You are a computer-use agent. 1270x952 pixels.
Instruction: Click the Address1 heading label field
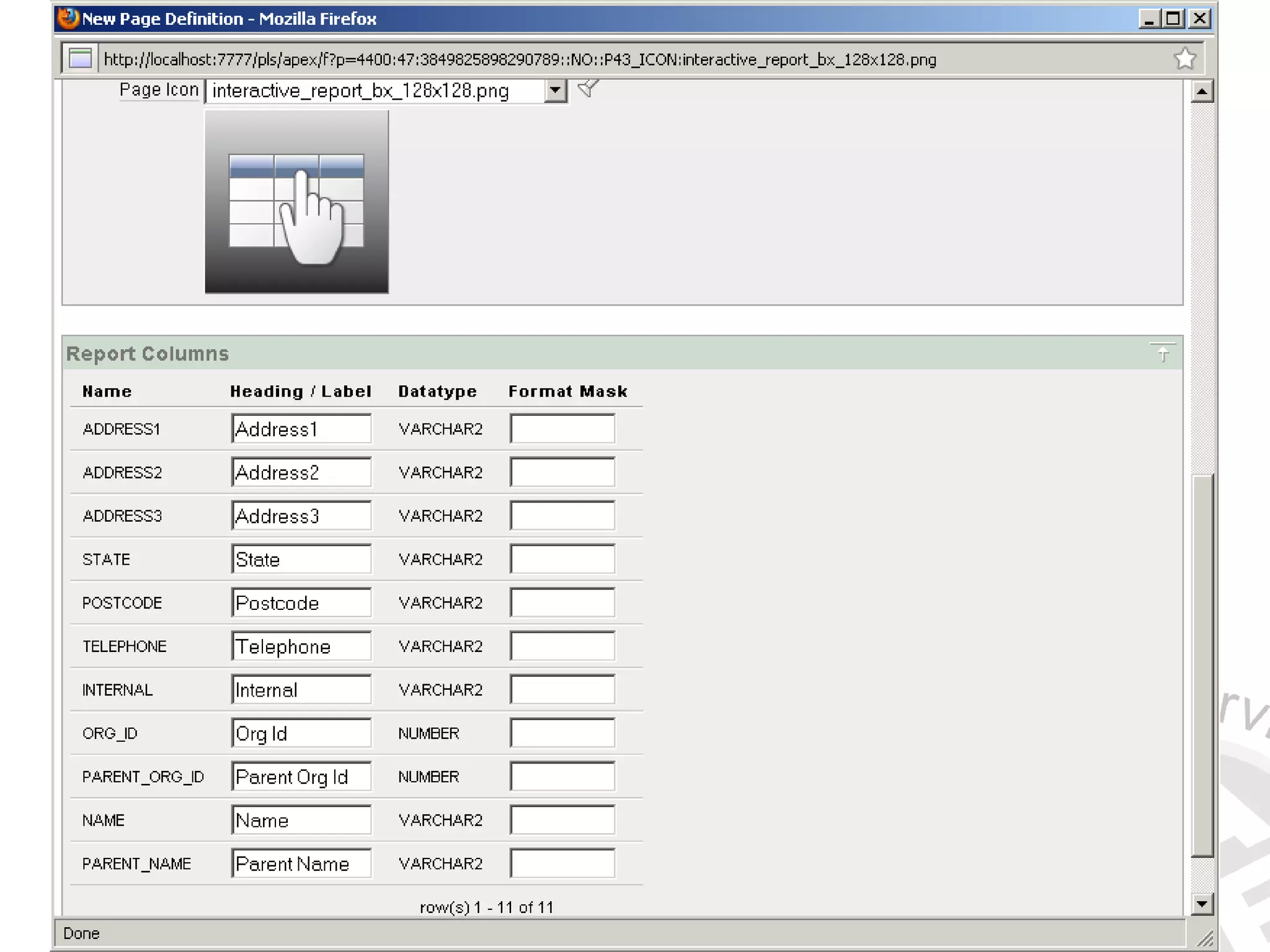tap(301, 429)
